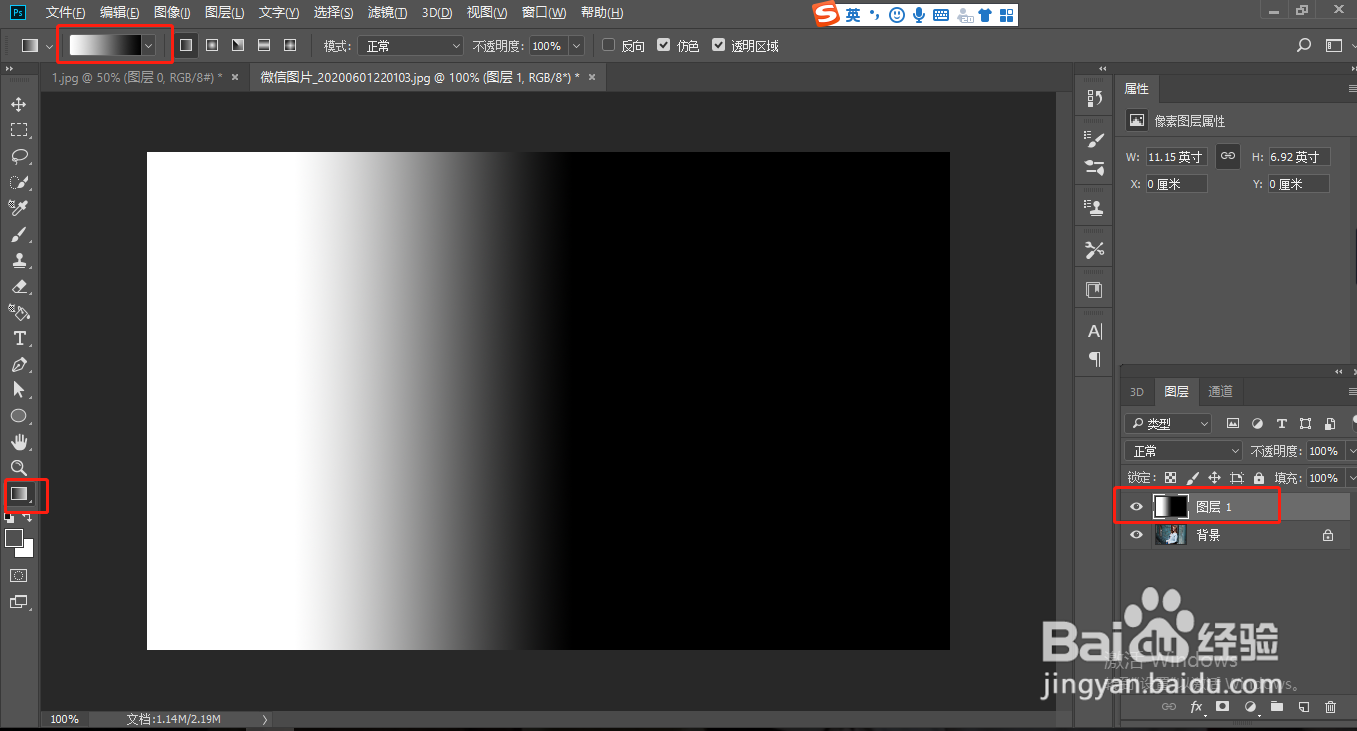Reset default foreground and background colors
This screenshot has height=731, width=1357.
coord(10,517)
